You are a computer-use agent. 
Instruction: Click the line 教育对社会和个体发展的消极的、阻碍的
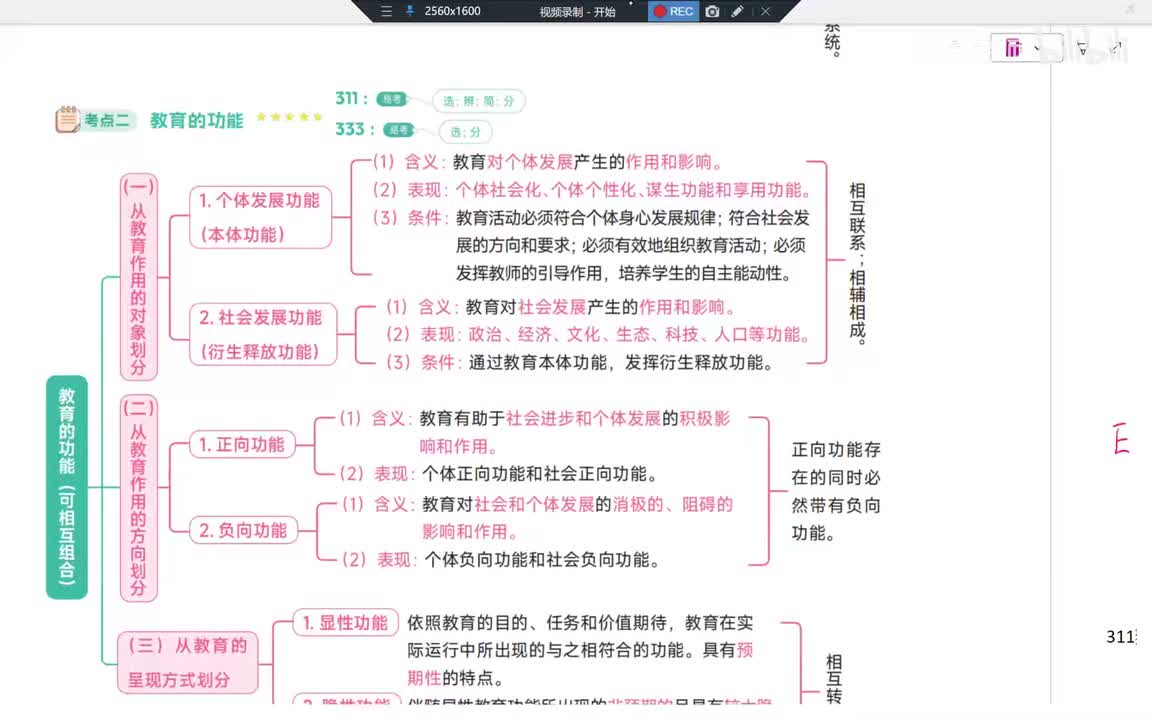pos(577,504)
